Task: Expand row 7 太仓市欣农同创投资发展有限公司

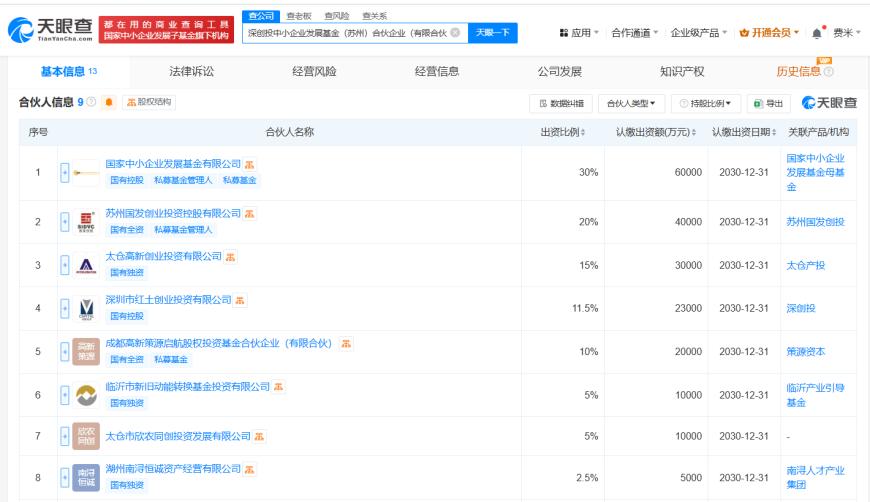Action: tap(65, 436)
